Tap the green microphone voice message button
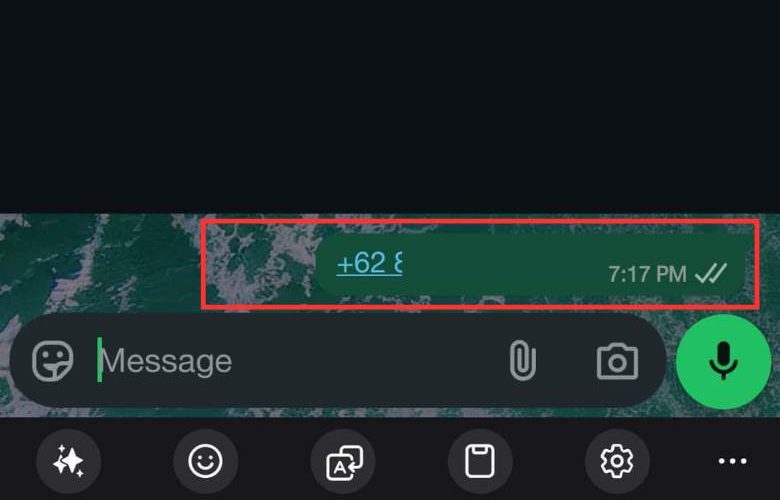 pyautogui.click(x=723, y=361)
